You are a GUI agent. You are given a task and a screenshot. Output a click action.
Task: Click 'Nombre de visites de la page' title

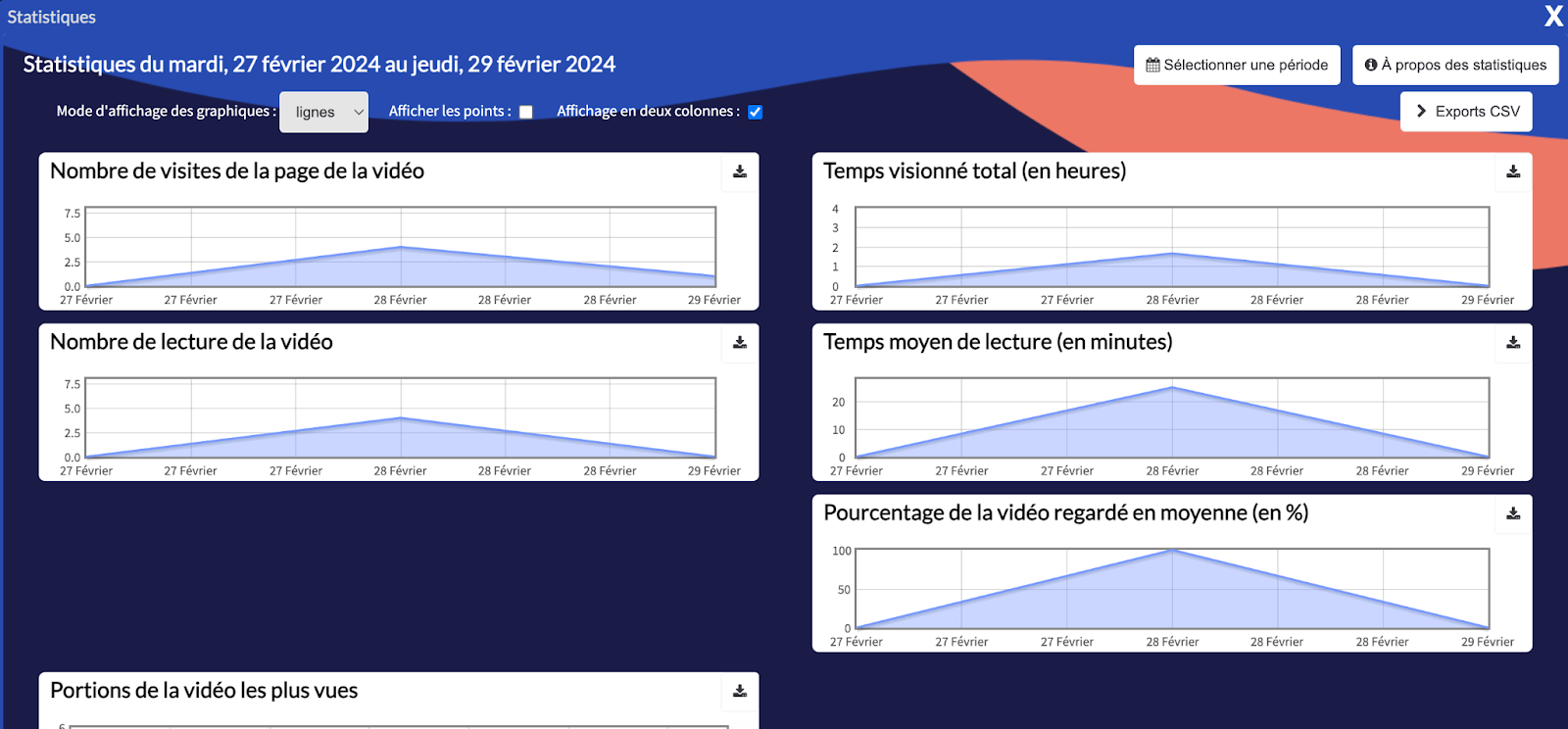click(x=237, y=170)
